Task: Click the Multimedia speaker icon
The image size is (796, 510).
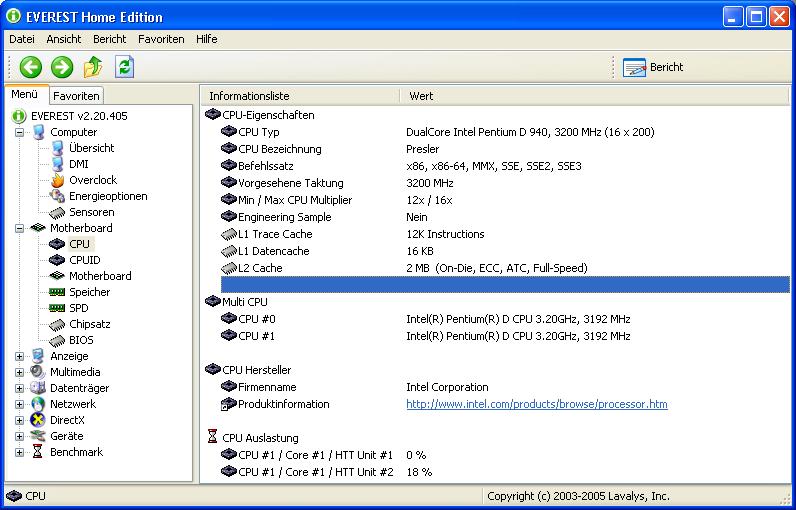Action: pyautogui.click(x=38, y=372)
